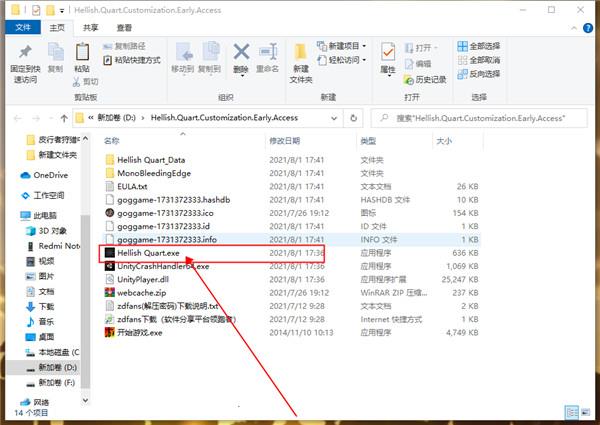Click the navigation pane scroll down arrow
The image size is (600, 425).
pos(85,400)
